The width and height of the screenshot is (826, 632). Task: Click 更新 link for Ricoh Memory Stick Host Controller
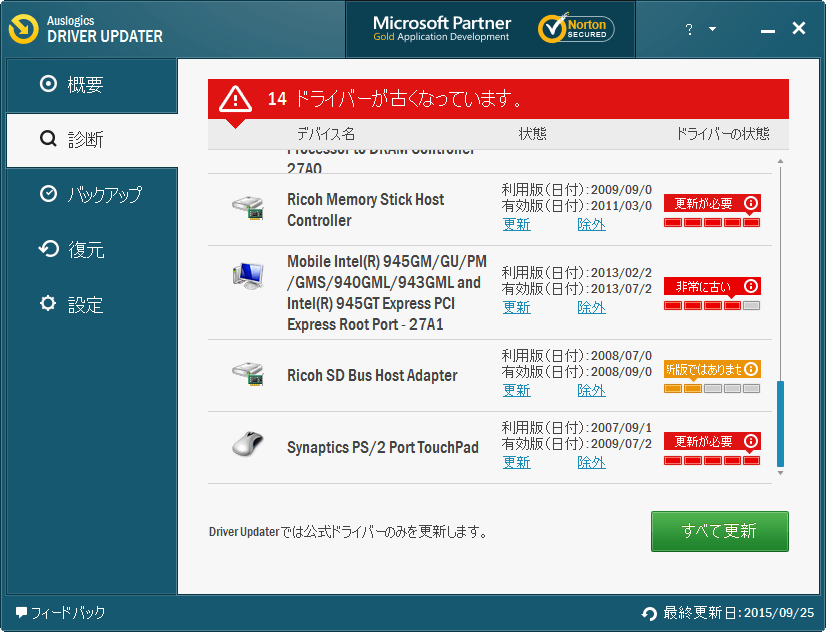point(516,224)
